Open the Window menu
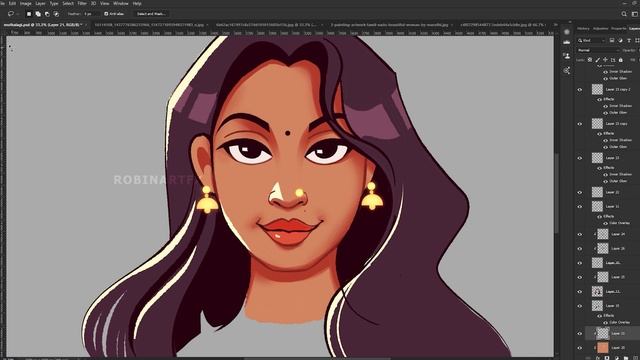 [x=121, y=3]
